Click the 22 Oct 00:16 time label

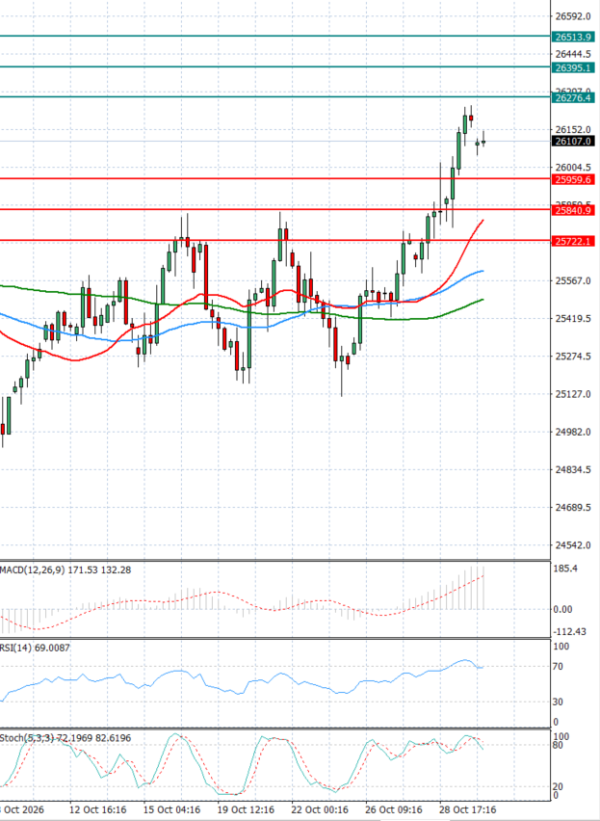tap(319, 810)
